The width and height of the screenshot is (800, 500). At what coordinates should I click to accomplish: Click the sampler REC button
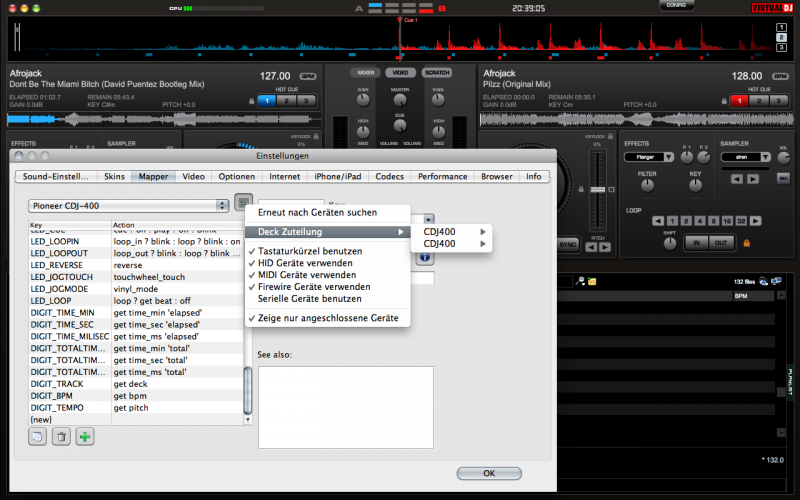point(783,178)
